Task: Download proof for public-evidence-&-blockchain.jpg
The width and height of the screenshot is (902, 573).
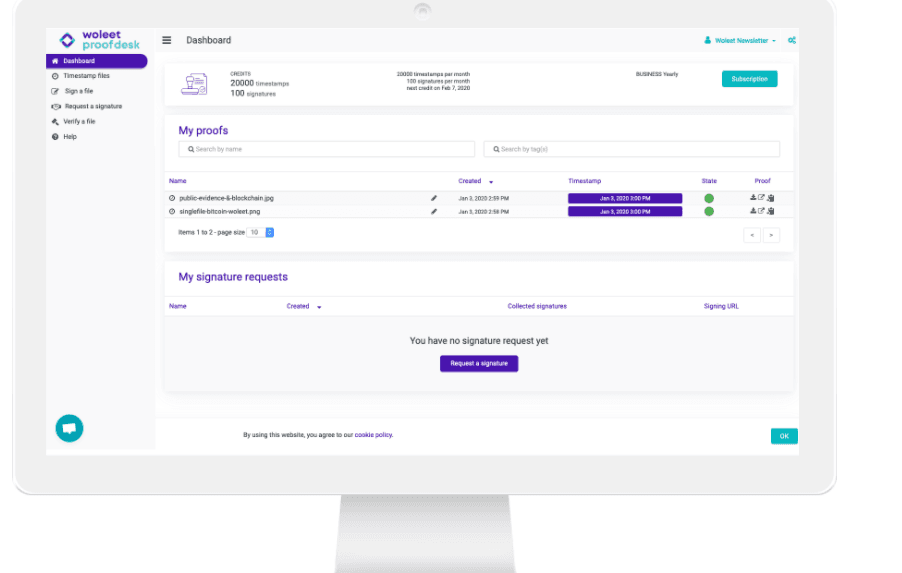Action: click(x=753, y=197)
